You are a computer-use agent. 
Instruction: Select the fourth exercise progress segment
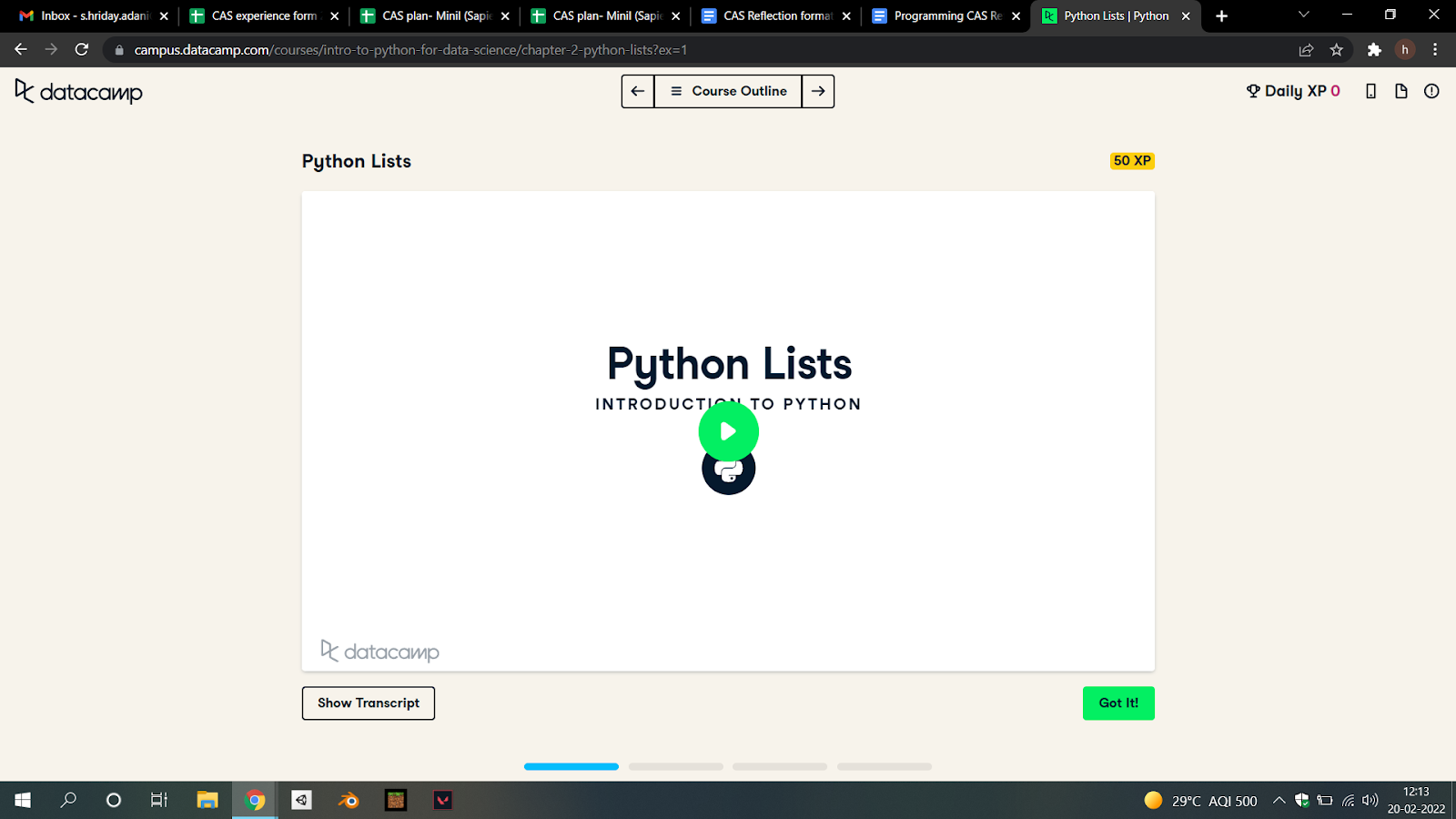point(885,766)
